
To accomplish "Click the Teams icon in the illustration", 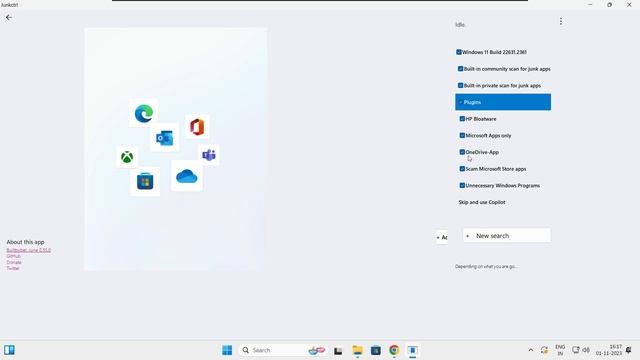I will click(209, 155).
